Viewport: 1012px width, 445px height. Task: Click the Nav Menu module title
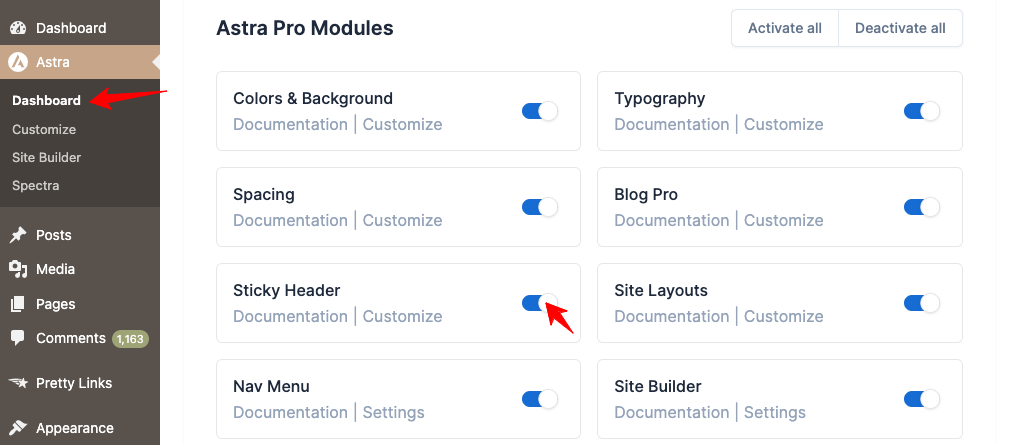click(271, 386)
